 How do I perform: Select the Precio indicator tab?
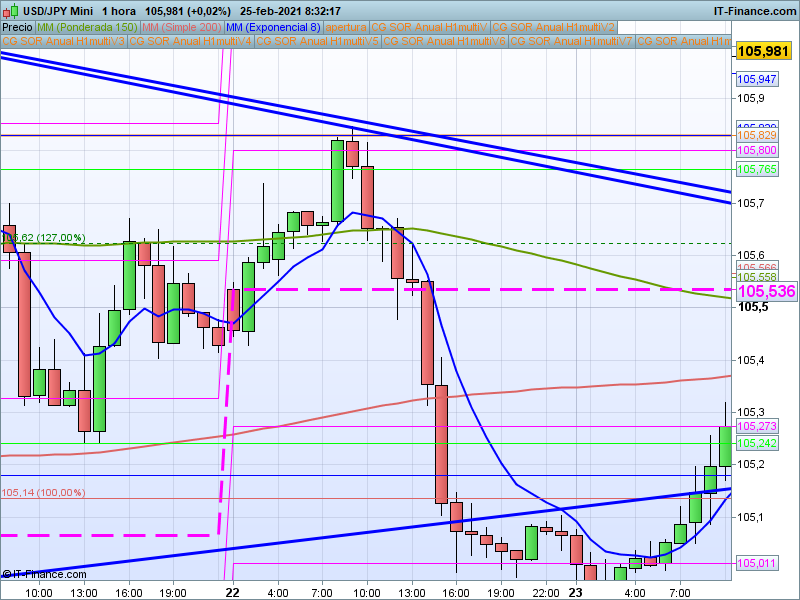tap(18, 27)
